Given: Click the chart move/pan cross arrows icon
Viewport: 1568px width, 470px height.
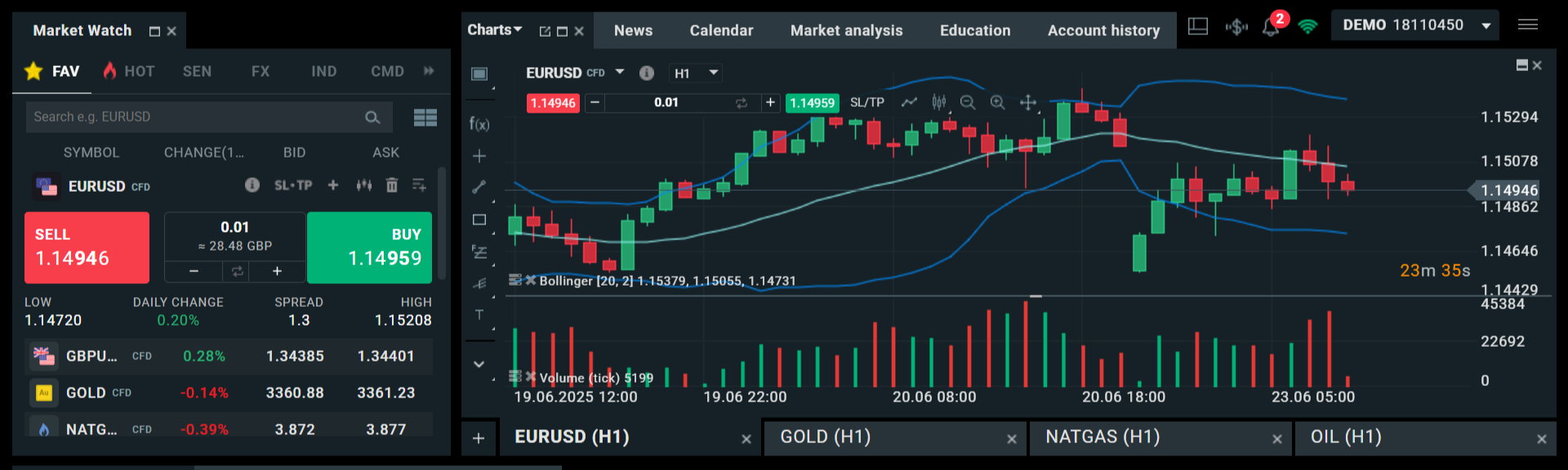Looking at the screenshot, I should point(1028,102).
